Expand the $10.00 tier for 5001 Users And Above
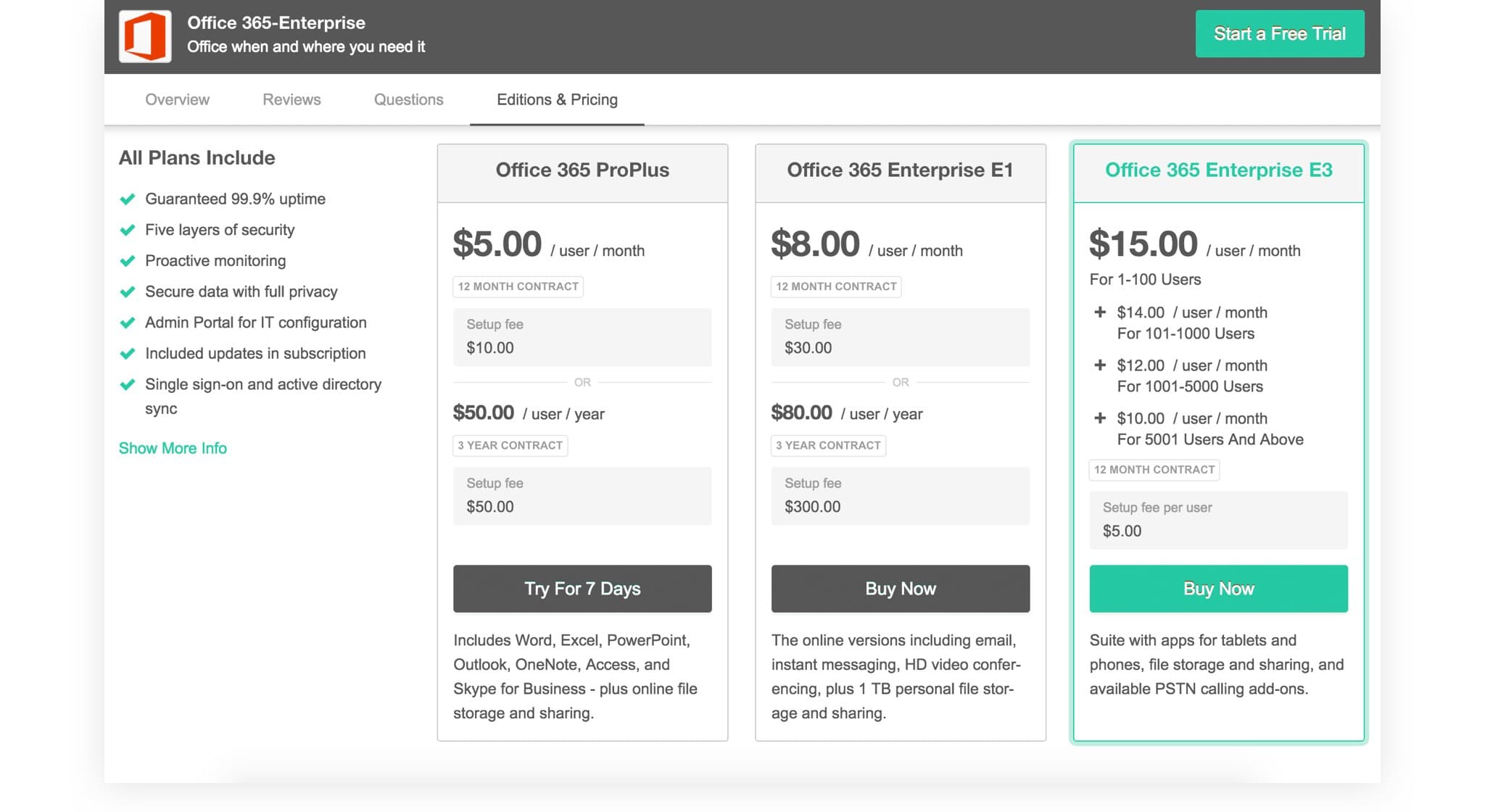 click(x=1101, y=418)
